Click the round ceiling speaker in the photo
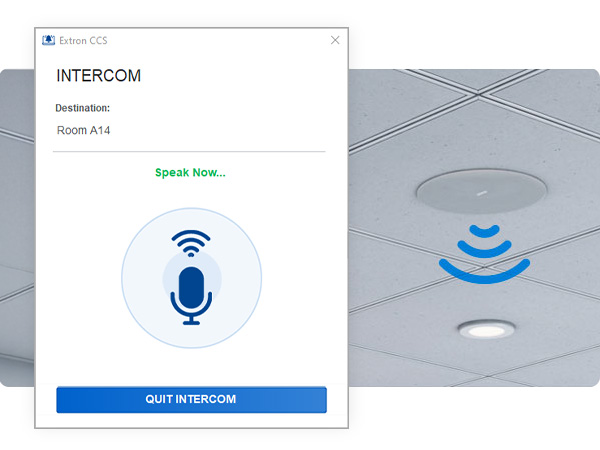This screenshot has width=600, height=450. (x=482, y=191)
